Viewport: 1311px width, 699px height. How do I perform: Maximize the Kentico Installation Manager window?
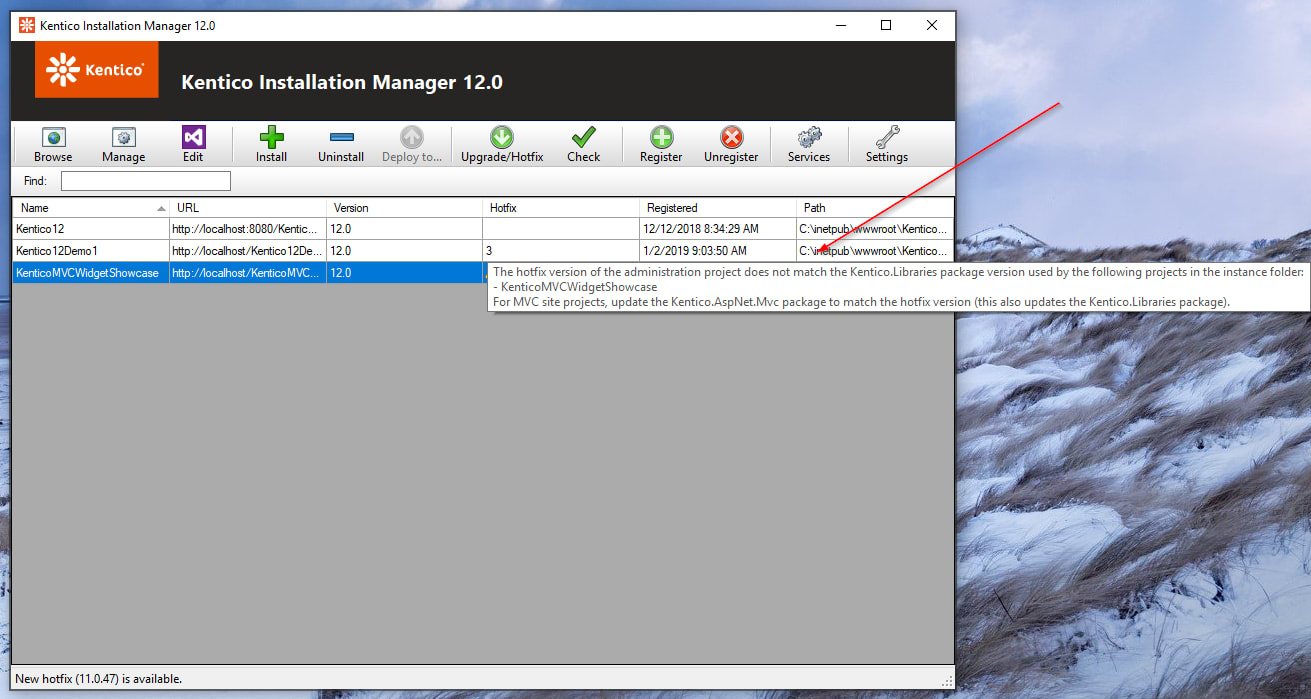(886, 25)
